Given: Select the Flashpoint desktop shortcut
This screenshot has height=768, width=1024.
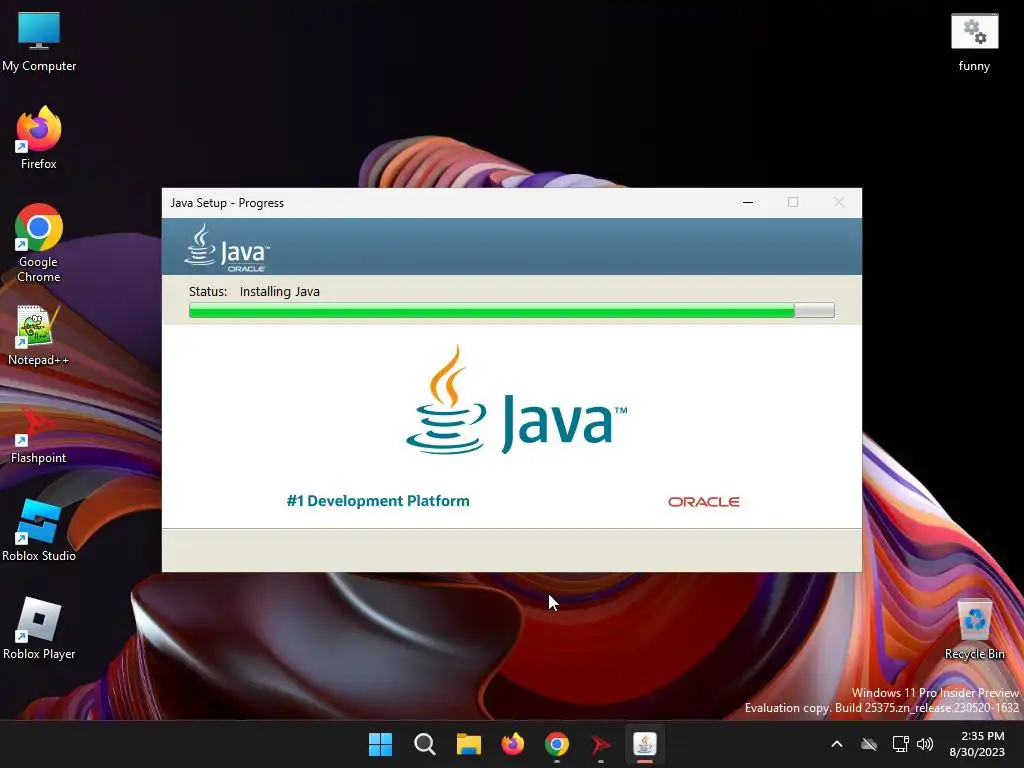Looking at the screenshot, I should click(x=38, y=434).
